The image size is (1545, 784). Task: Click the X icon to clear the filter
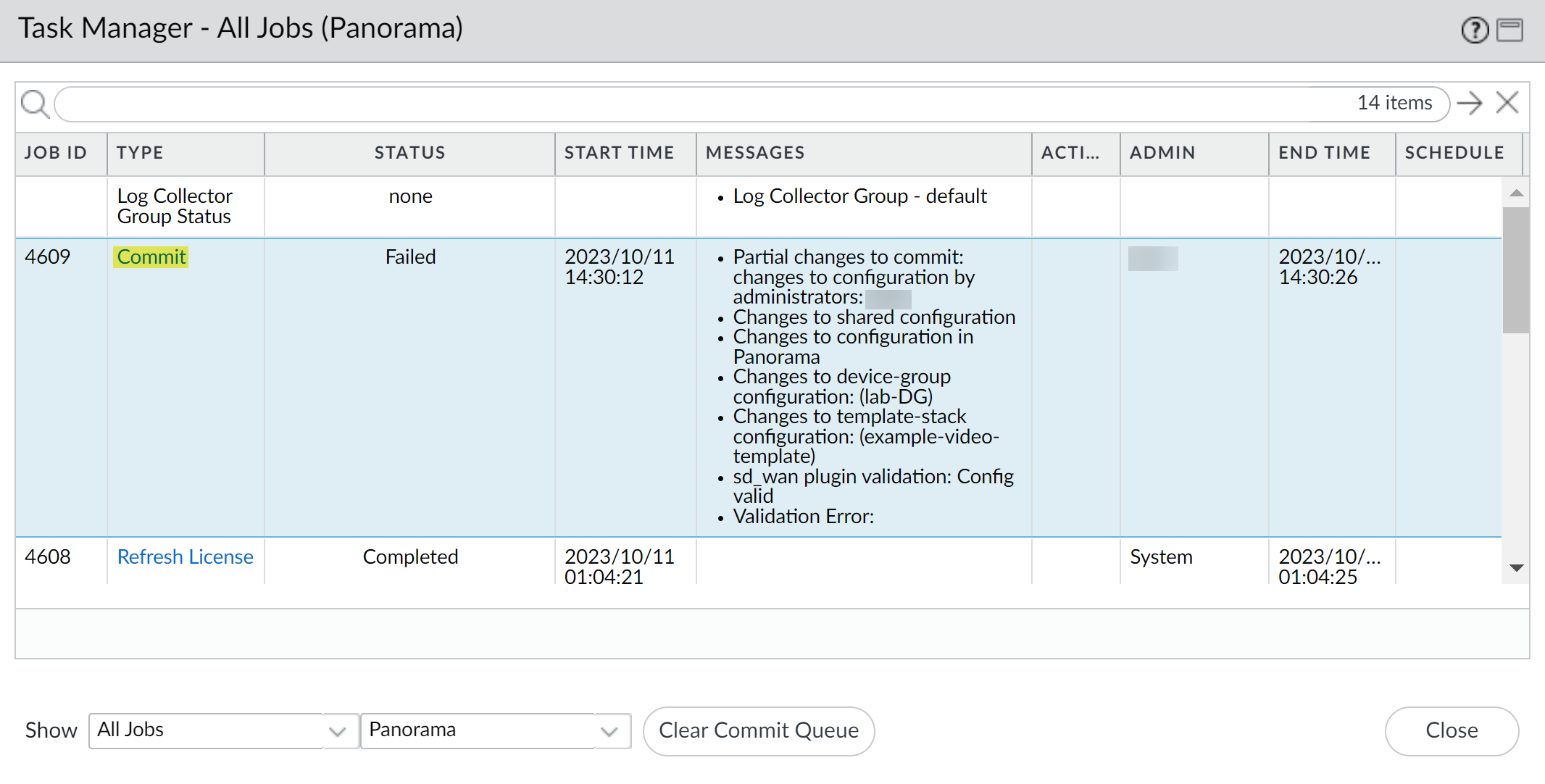1507,103
